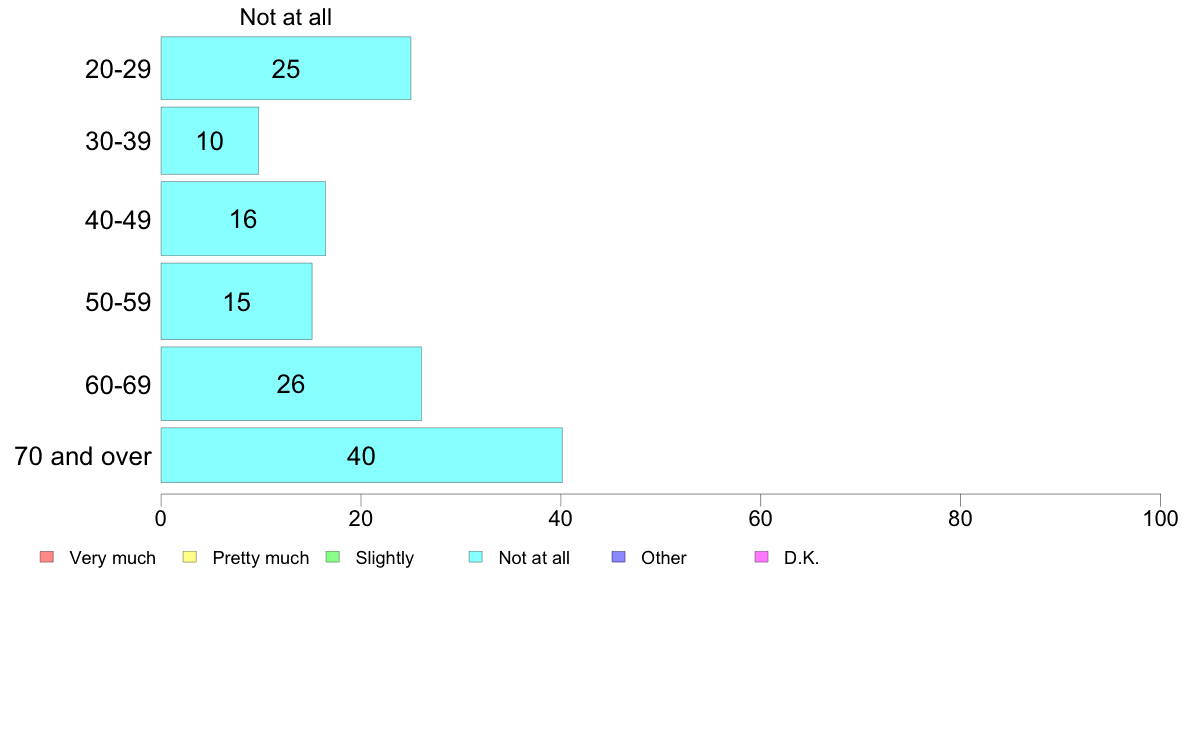Click the red Very much legend swatch

coord(47,557)
